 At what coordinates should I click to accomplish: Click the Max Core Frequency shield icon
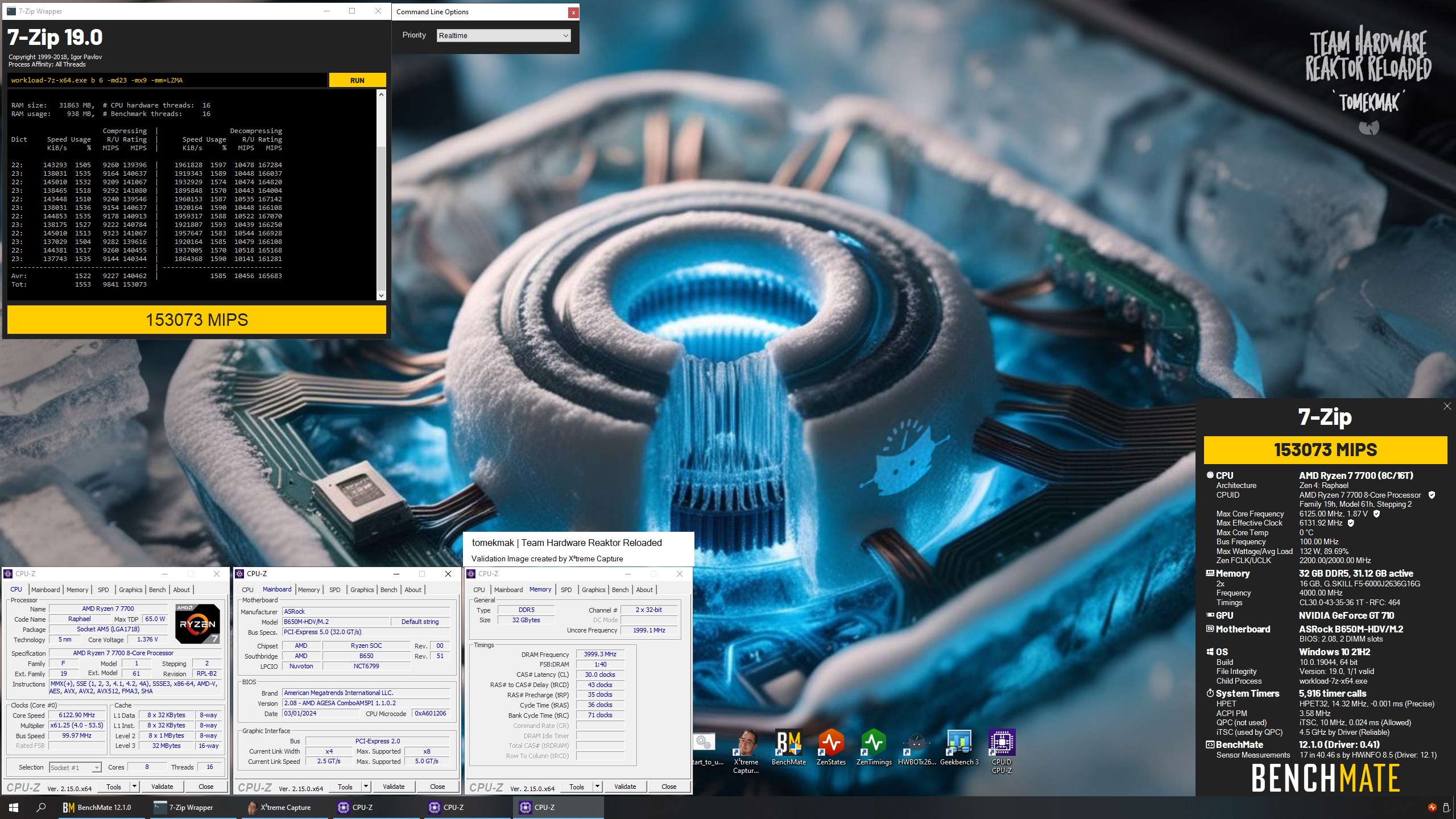(1376, 514)
